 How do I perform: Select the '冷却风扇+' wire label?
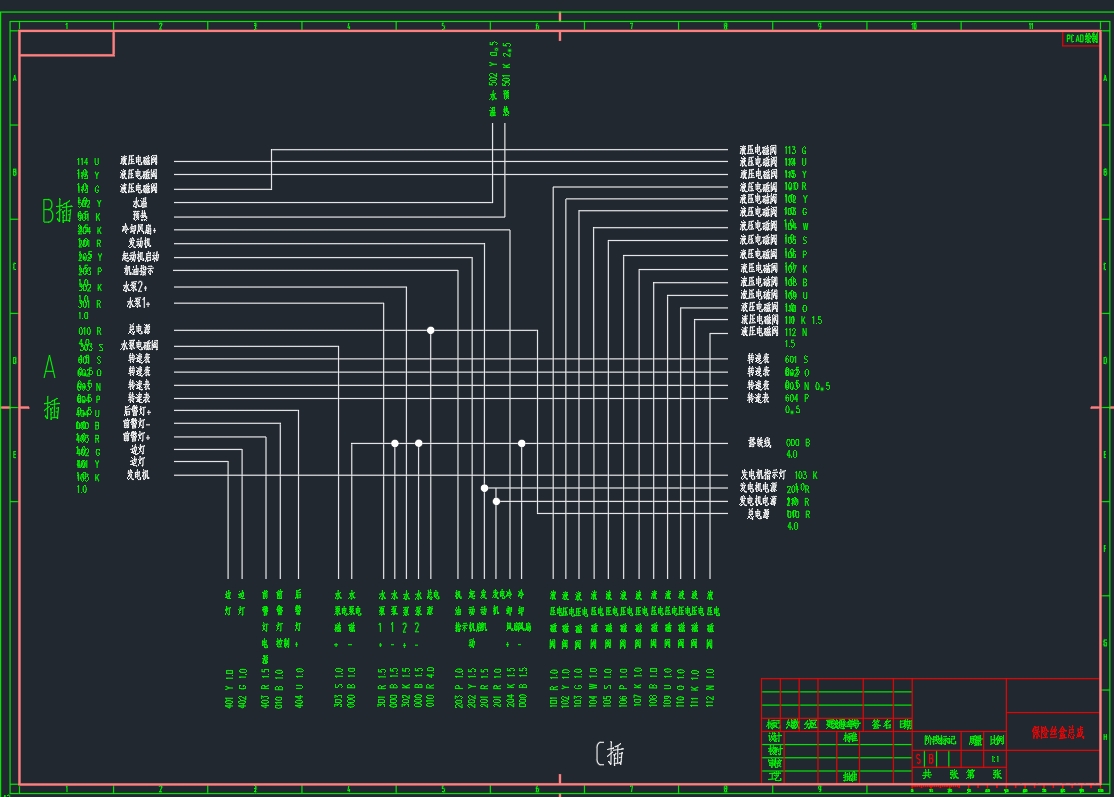(139, 229)
